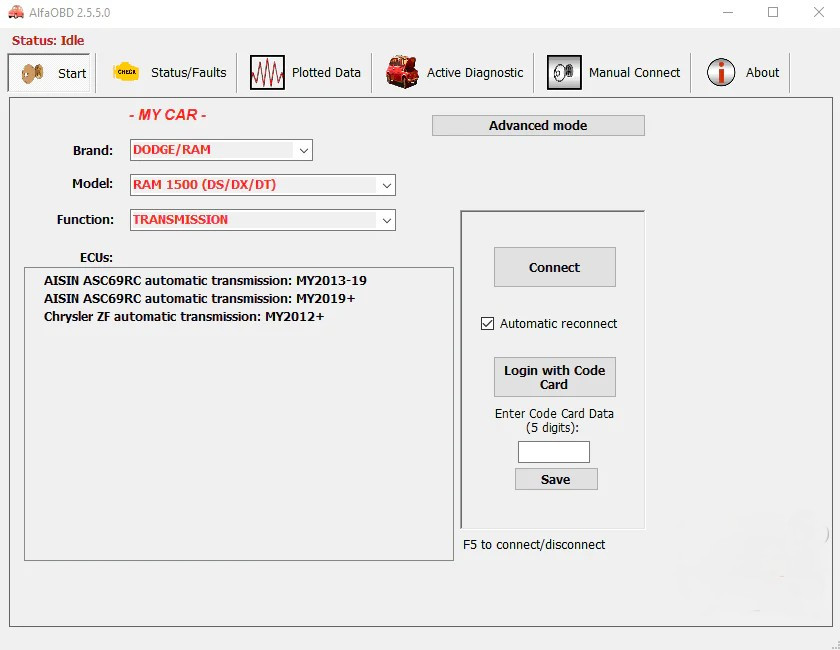Click the AlfaOBD car icon in the title bar
The width and height of the screenshot is (840, 650).
point(16,12)
